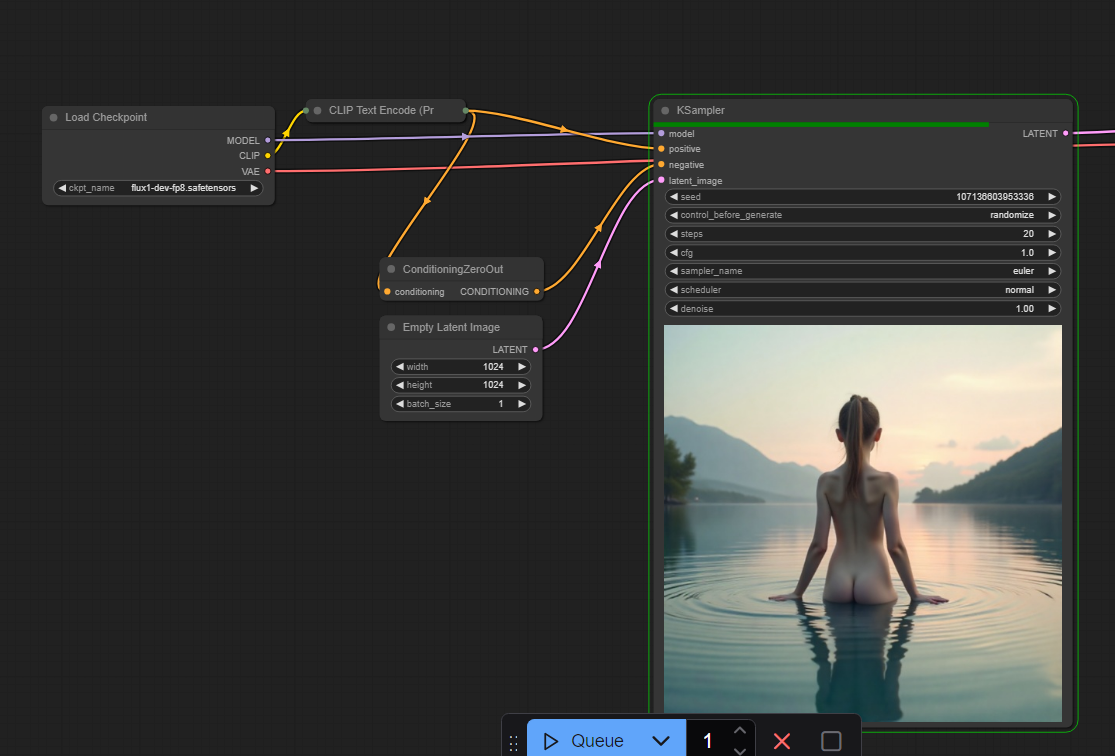Click the batch count field showing 1

[x=708, y=740]
